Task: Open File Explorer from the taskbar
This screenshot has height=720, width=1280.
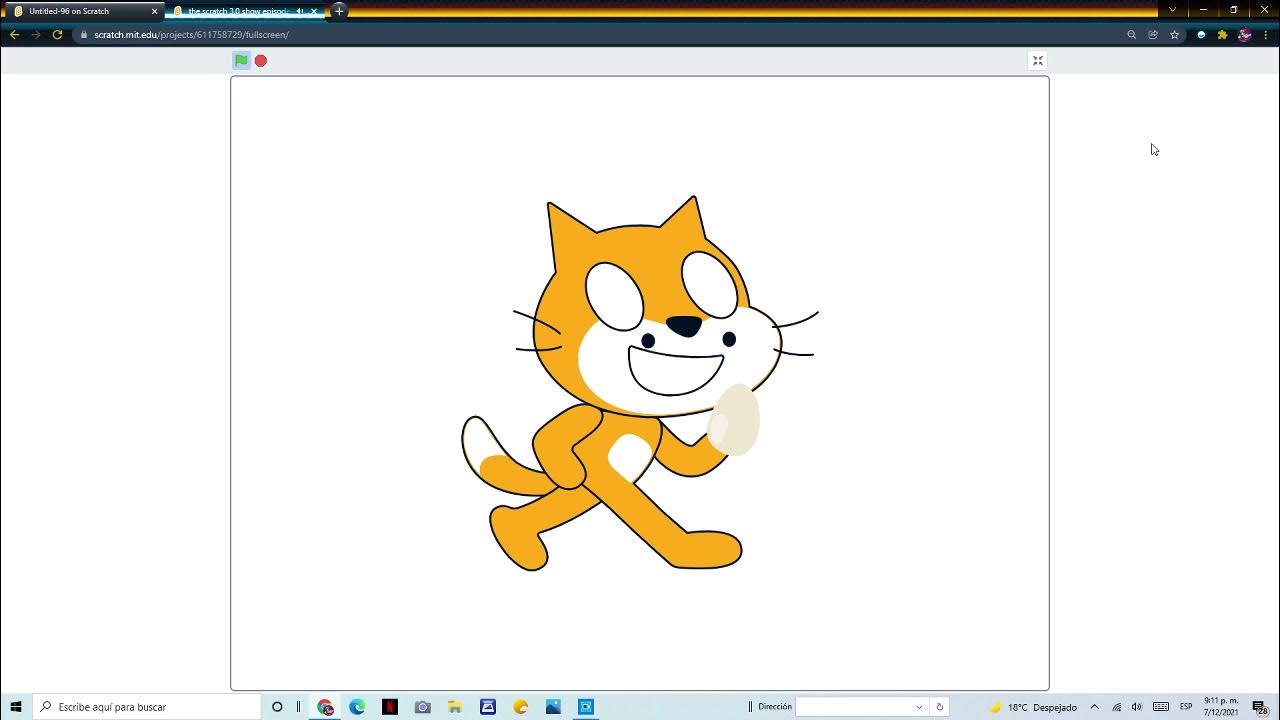Action: (455, 707)
